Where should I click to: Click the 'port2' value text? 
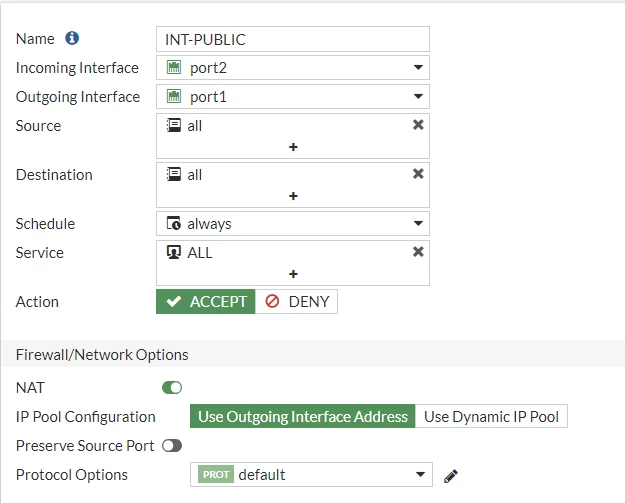(x=208, y=68)
